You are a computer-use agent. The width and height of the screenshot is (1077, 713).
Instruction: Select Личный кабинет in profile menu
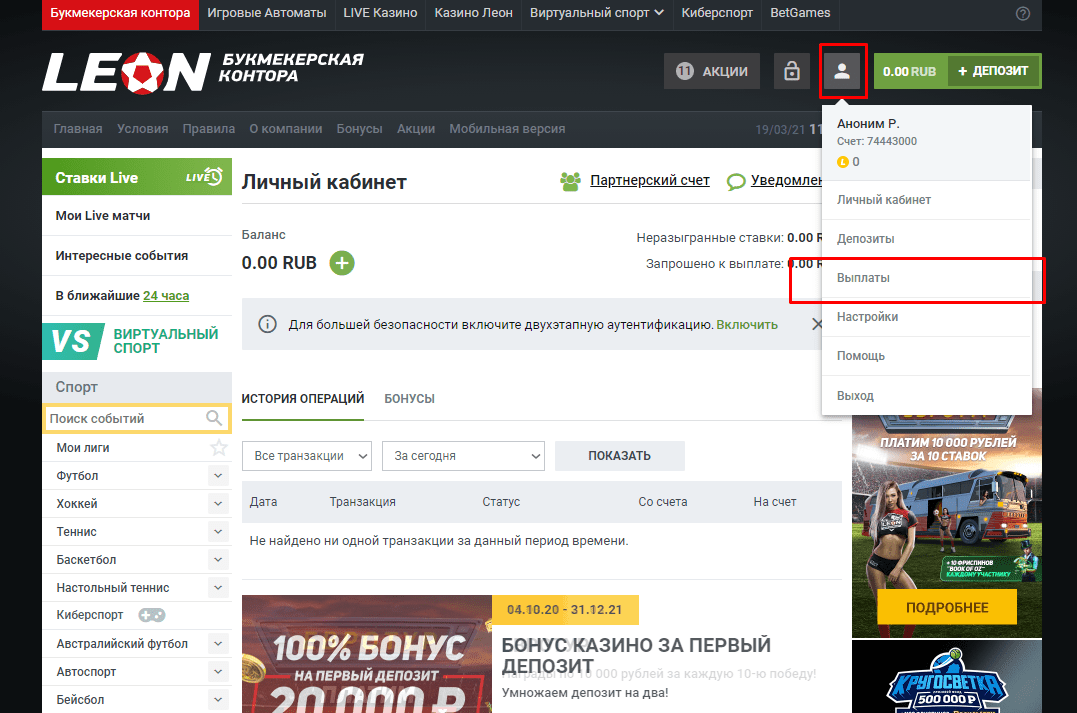[x=927, y=200]
